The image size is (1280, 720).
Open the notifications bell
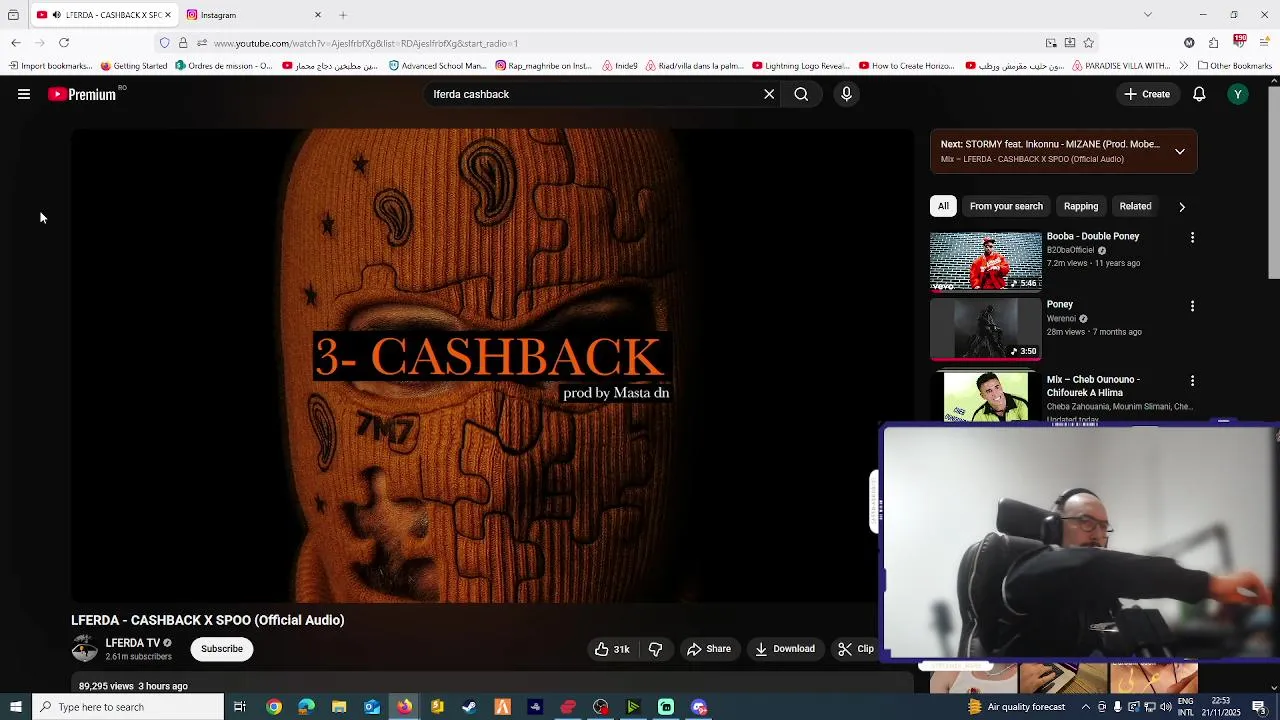(1199, 94)
